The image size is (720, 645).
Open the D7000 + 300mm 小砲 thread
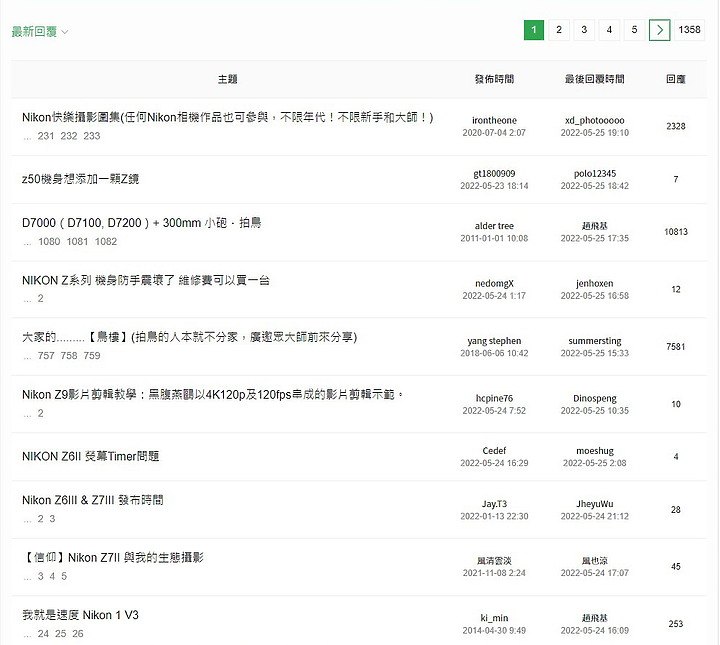[x=141, y=223]
